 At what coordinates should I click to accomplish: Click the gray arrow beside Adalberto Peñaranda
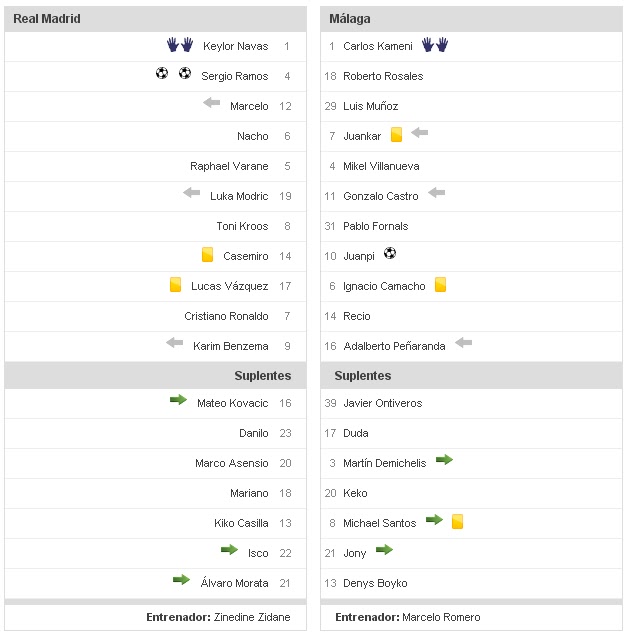(463, 343)
